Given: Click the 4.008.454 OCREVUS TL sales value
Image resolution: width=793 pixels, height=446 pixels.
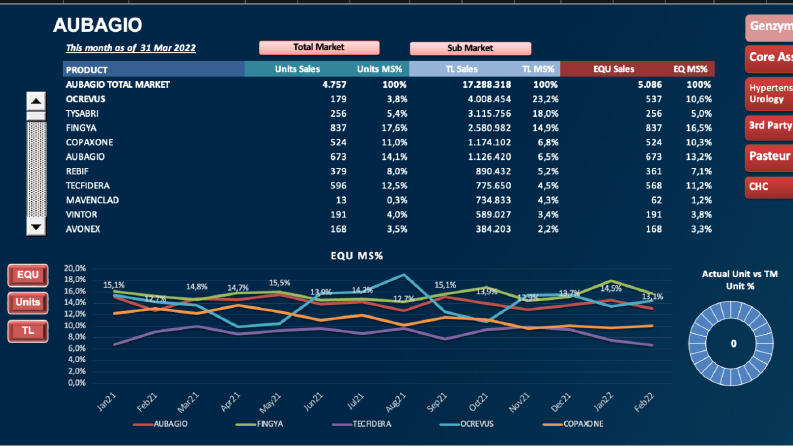Looking at the screenshot, I should tap(489, 99).
